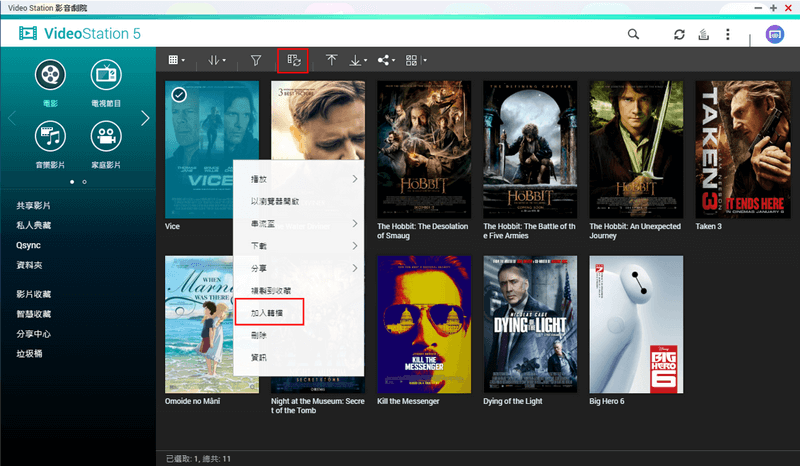Select The Hobbit: An Unexpected Journey poster

pyautogui.click(x=636, y=150)
